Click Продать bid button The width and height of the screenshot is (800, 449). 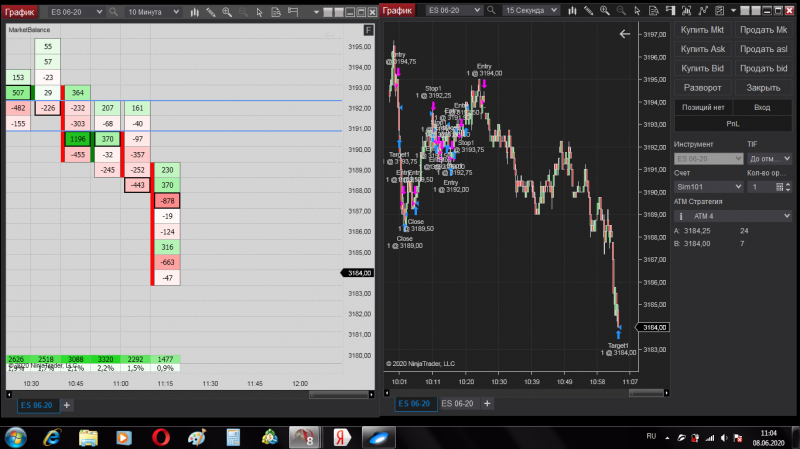pyautogui.click(x=763, y=68)
